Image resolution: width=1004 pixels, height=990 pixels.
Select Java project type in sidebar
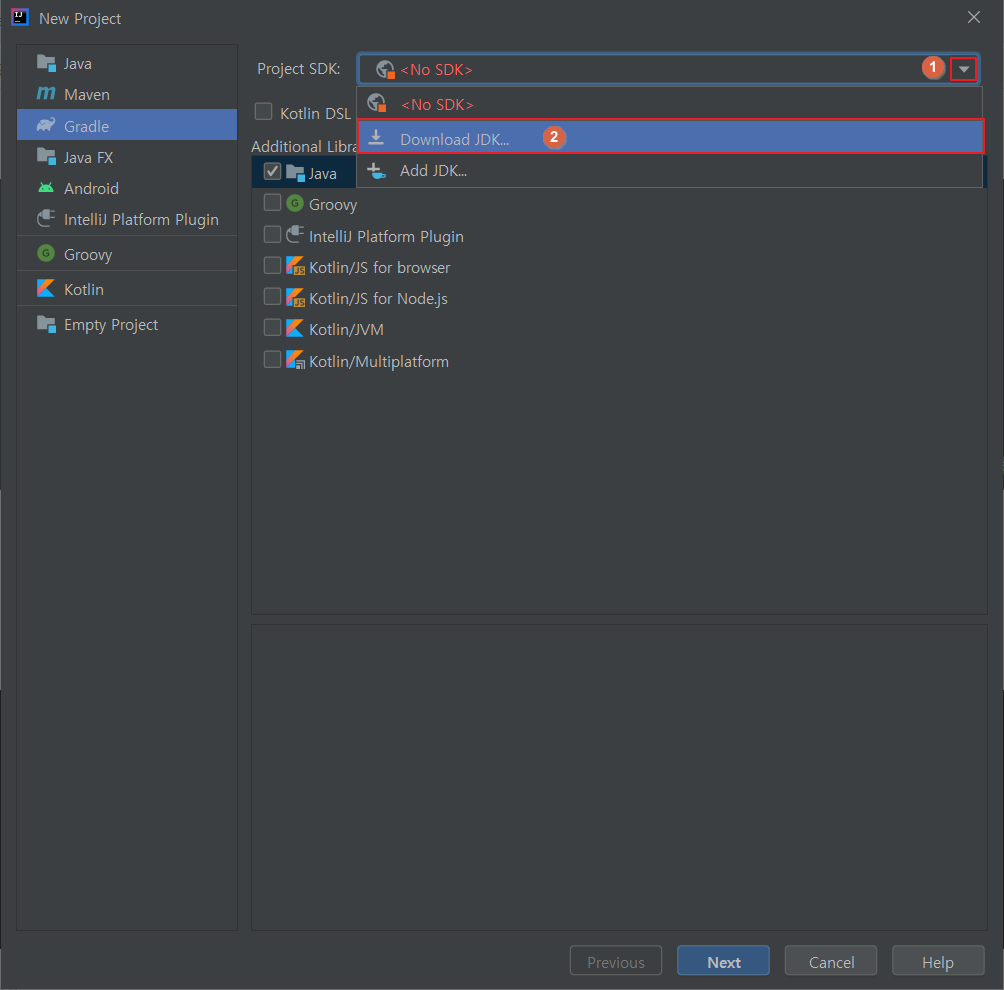click(127, 63)
